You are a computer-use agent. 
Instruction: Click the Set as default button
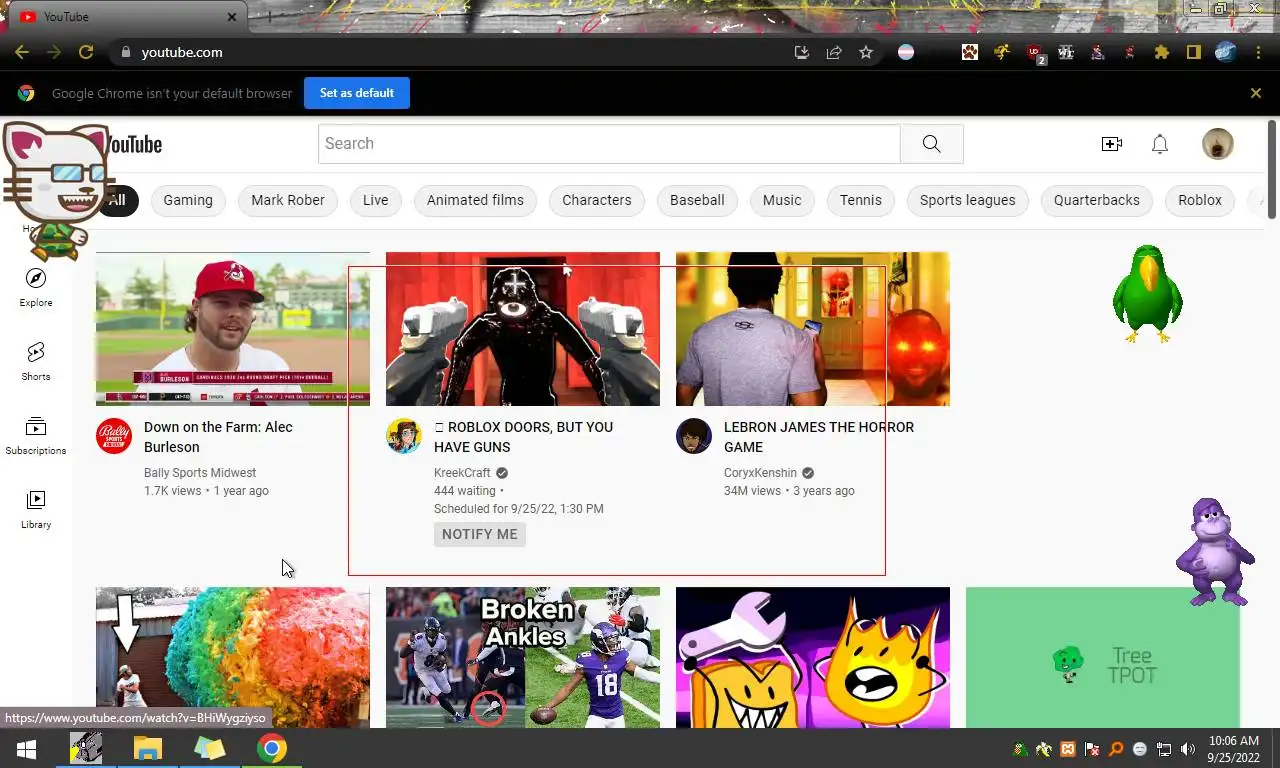(x=357, y=93)
